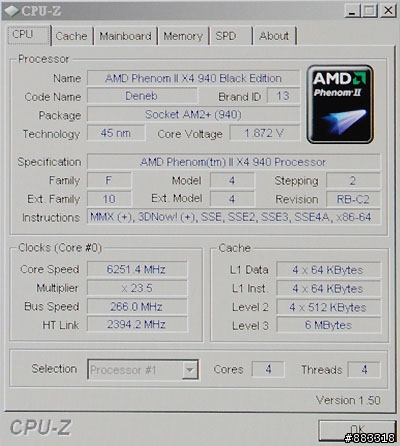400x446 pixels.
Task: Click the Core Speed value 6251.4 MHz
Action: coord(137,269)
